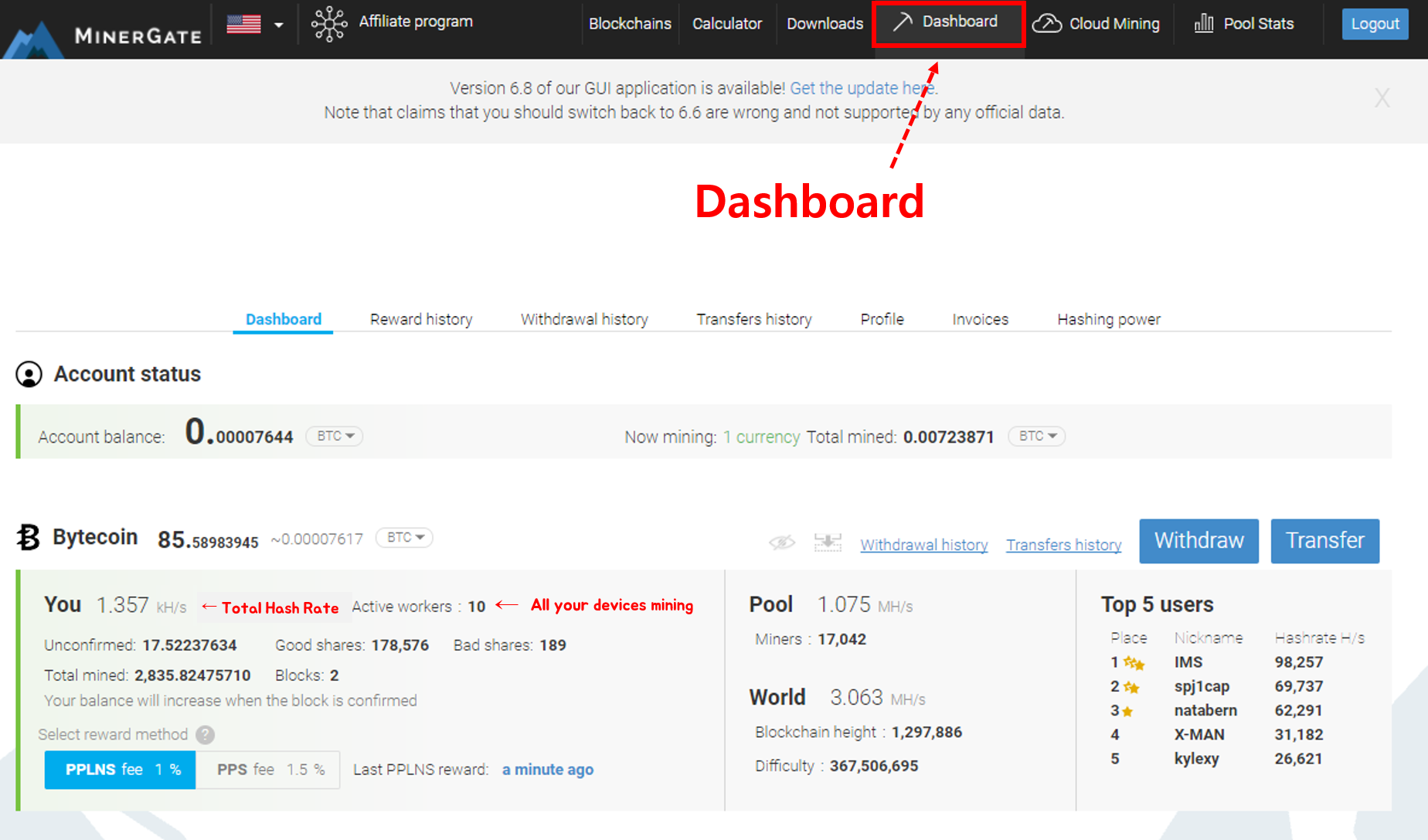The height and width of the screenshot is (840, 1428).
Task: Open Pool Stats page
Action: (x=1259, y=24)
